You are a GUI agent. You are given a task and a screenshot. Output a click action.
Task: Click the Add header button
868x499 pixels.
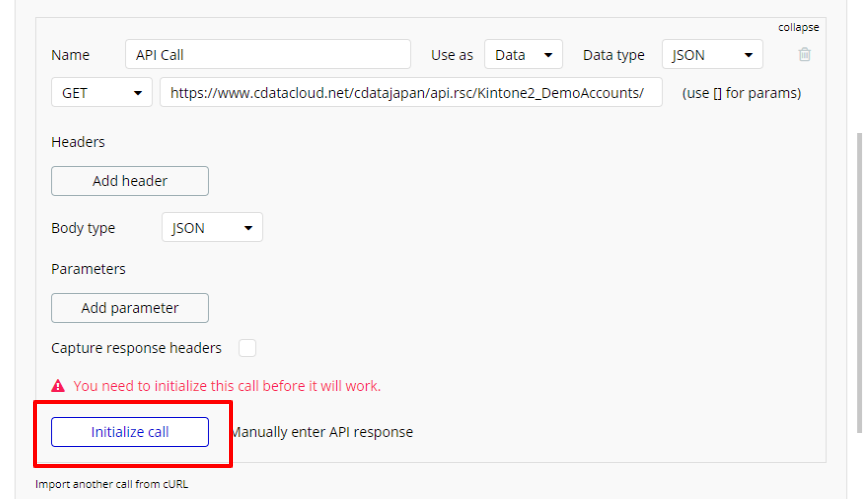point(130,181)
